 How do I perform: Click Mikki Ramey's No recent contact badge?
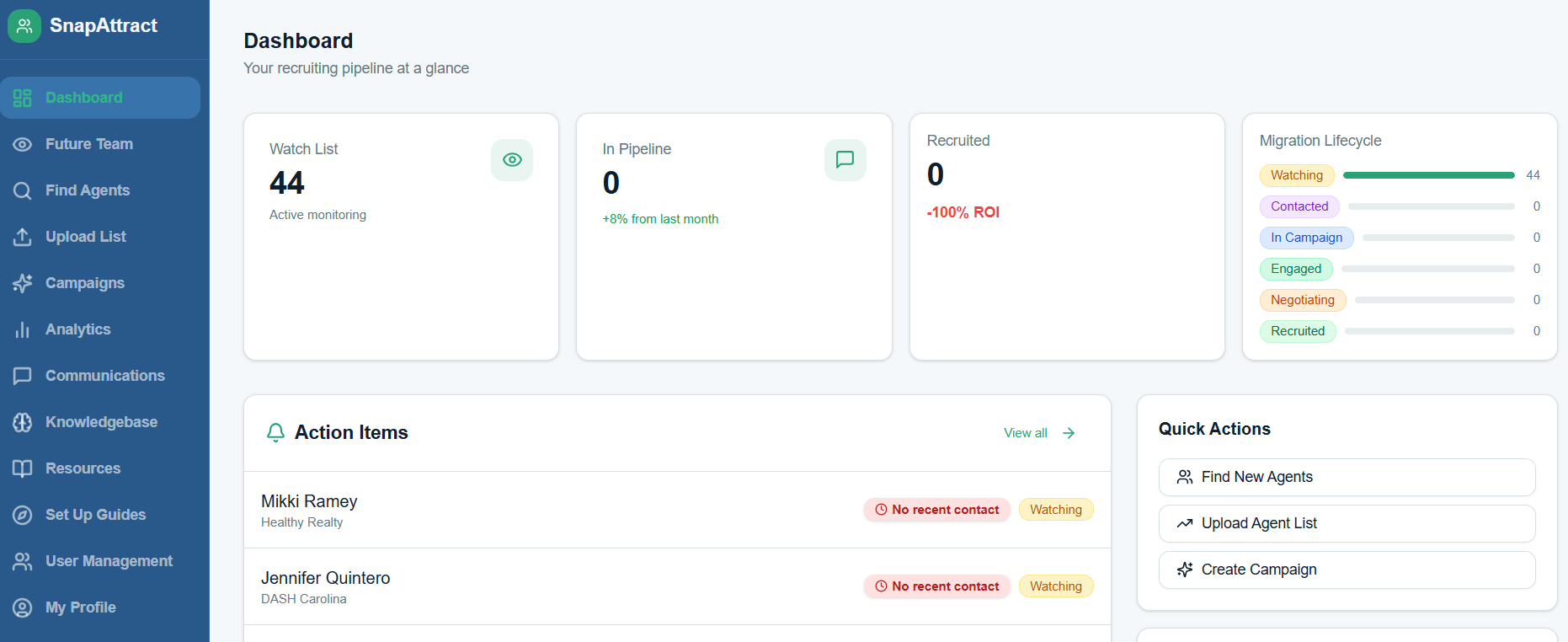click(x=936, y=510)
